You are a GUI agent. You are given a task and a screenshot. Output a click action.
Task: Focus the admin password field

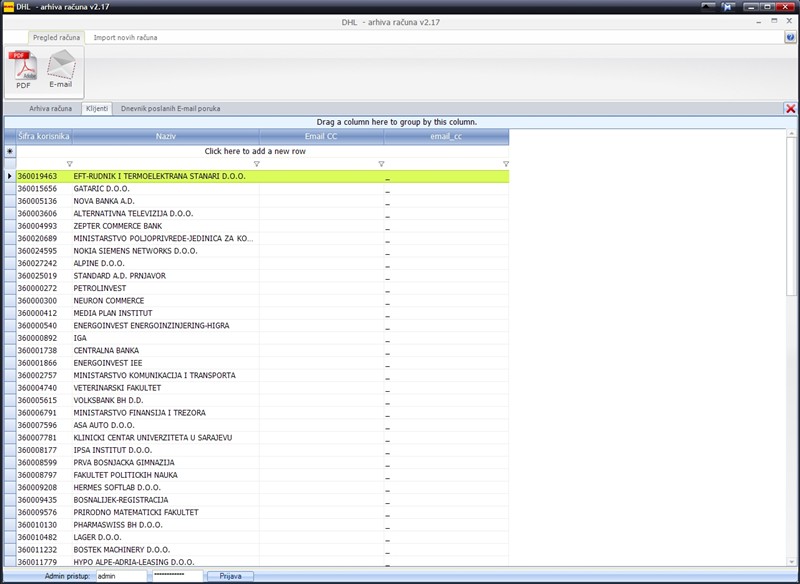point(177,576)
